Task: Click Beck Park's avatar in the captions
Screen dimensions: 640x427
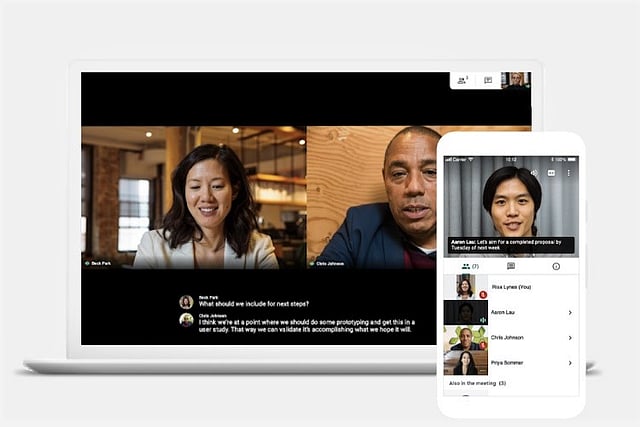Action: point(186,301)
